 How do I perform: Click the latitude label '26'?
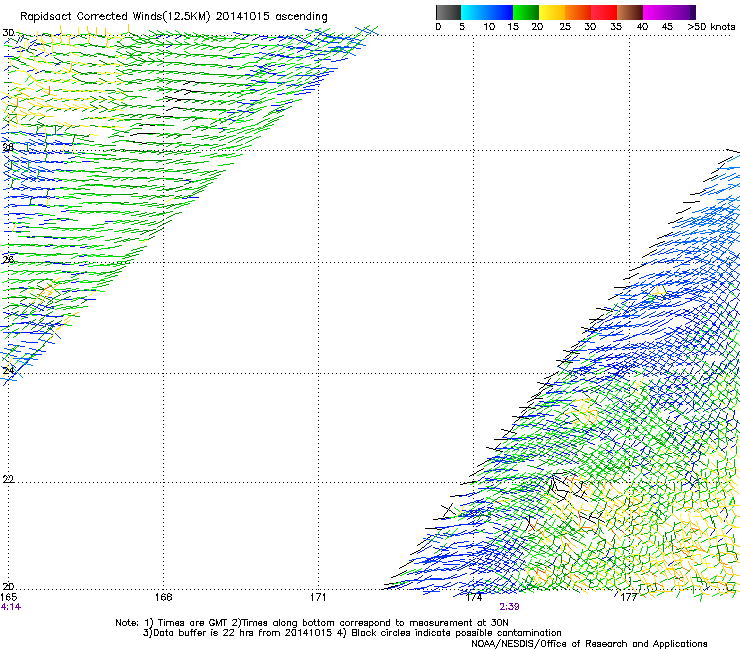click(x=8, y=259)
